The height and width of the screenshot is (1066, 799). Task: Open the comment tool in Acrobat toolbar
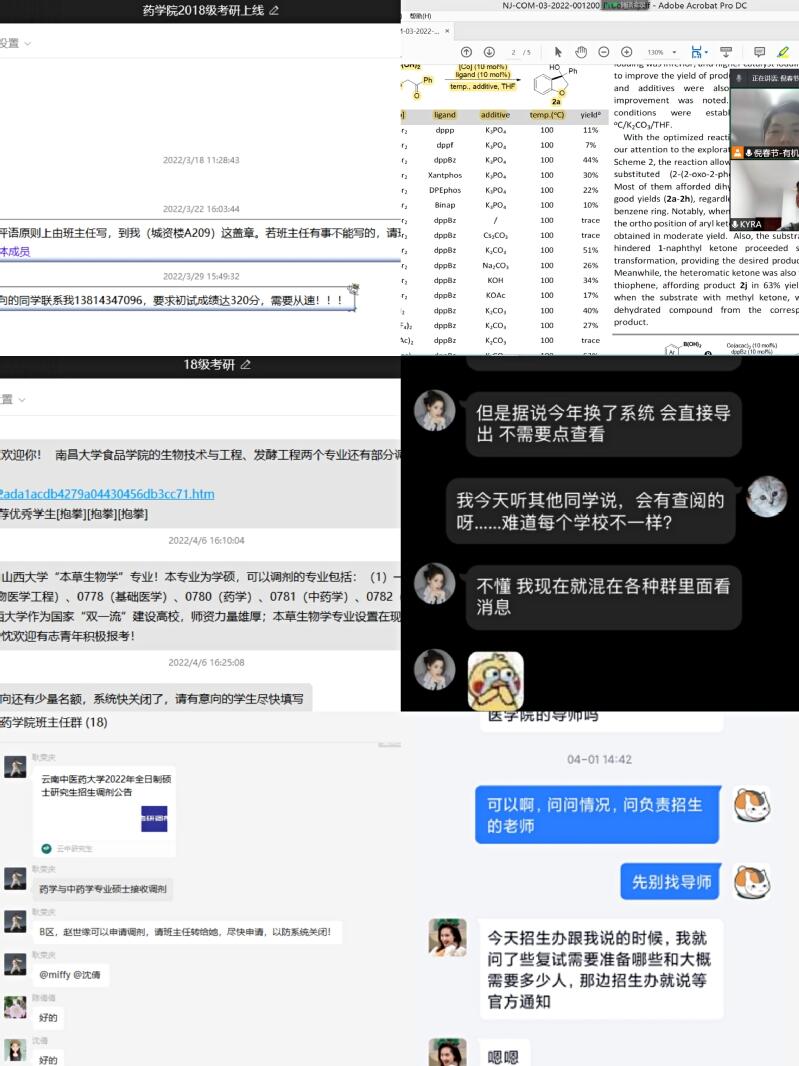pos(759,52)
